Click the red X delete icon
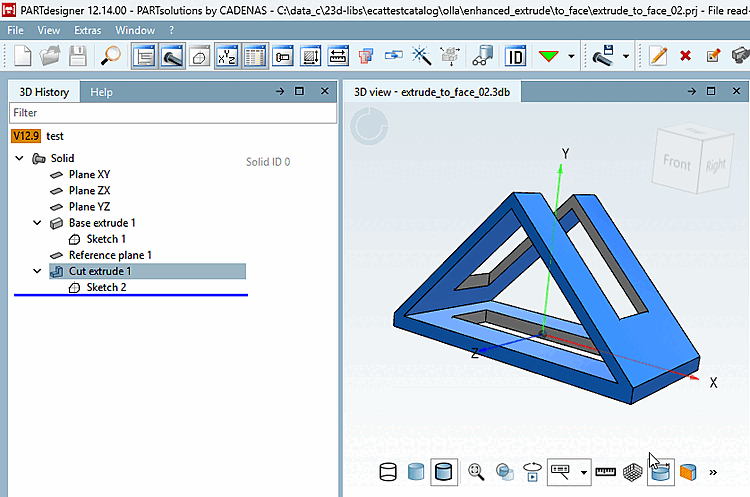The image size is (750, 497). [685, 56]
